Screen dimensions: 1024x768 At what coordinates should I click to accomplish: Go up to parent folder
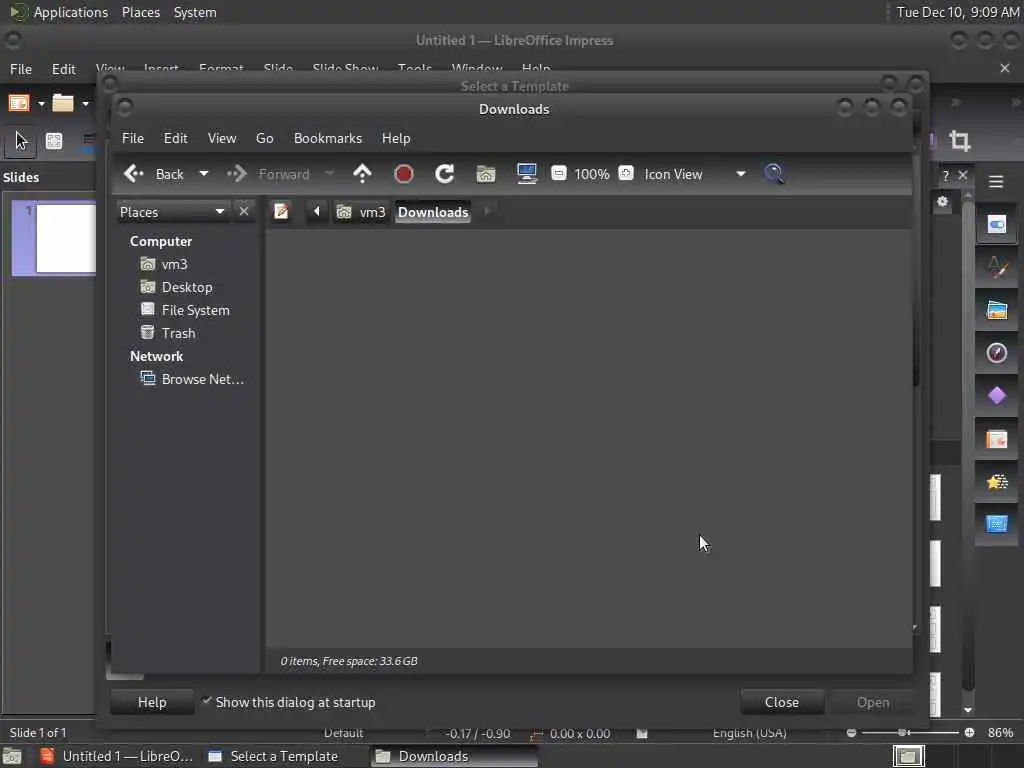(362, 174)
